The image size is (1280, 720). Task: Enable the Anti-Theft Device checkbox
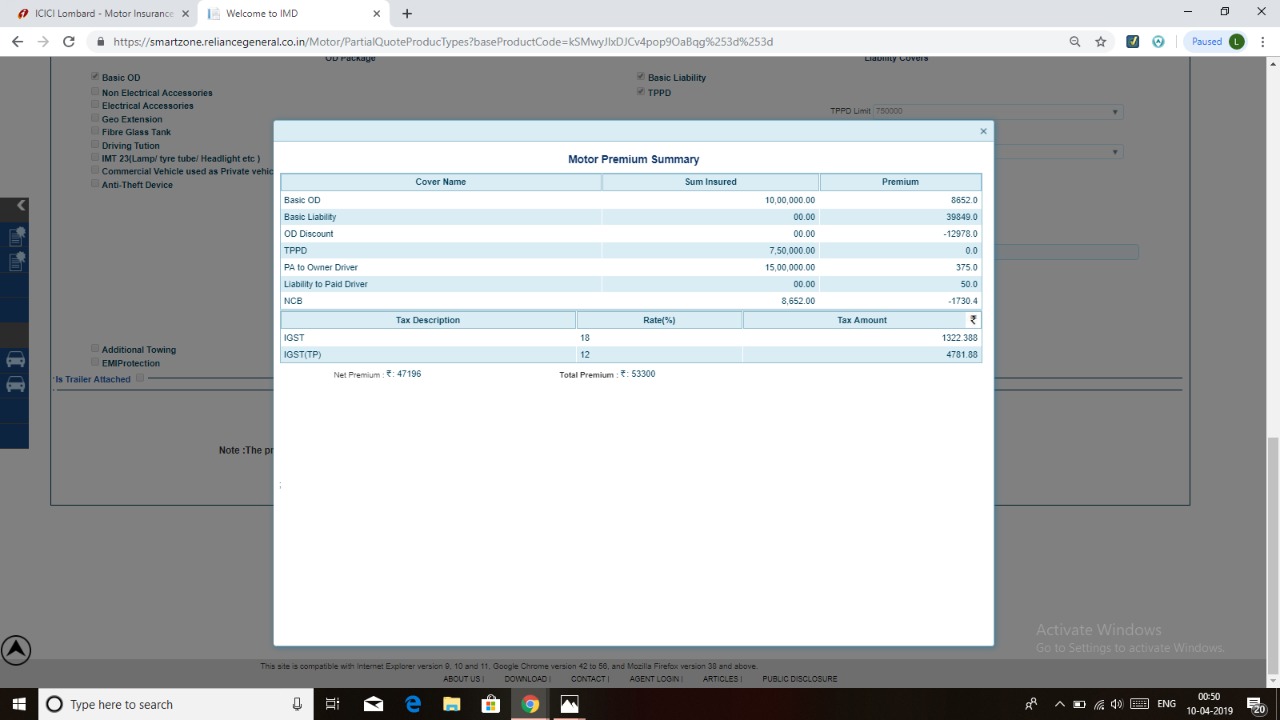click(x=95, y=183)
